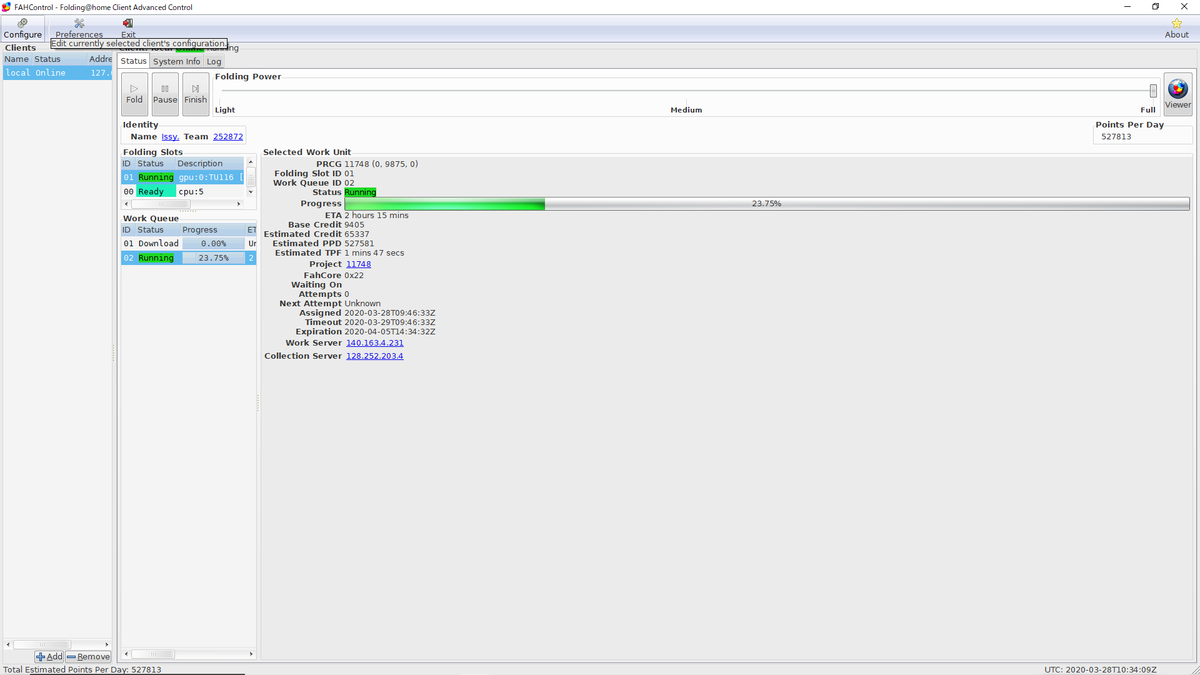
Task: Click the Finish folding button
Action: [196, 94]
